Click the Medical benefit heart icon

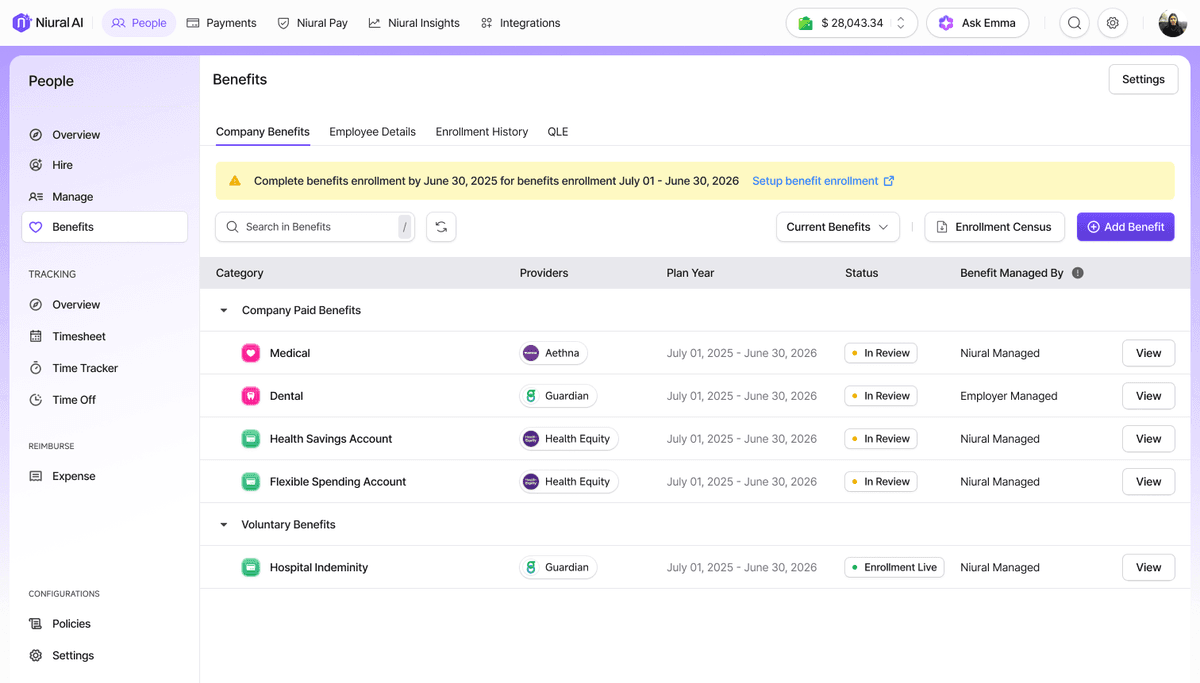251,353
